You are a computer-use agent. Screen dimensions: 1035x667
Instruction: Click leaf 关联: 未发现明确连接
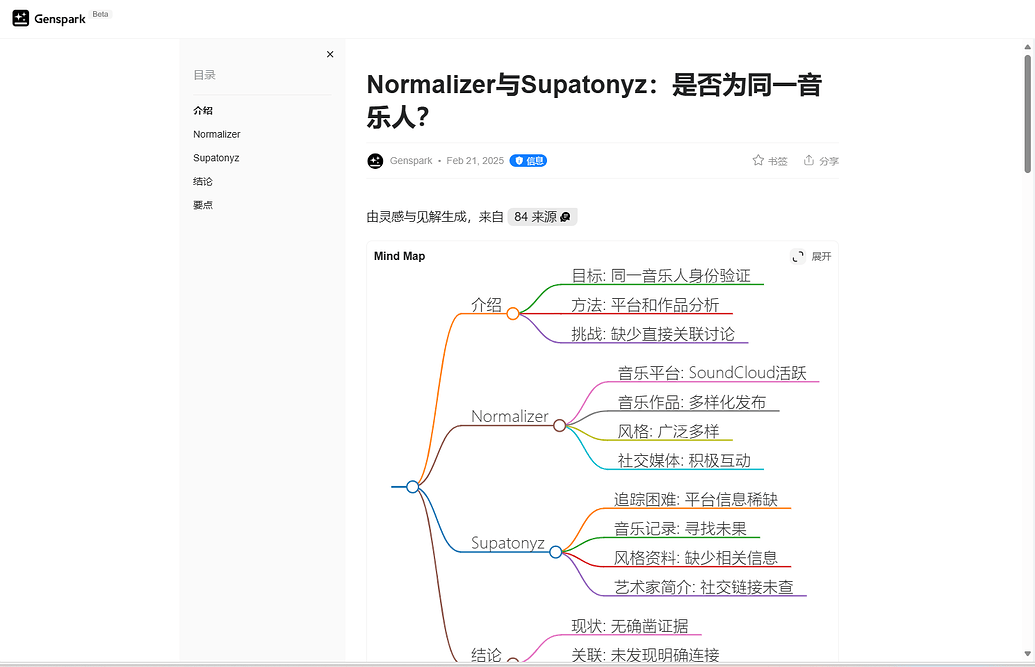click(645, 654)
